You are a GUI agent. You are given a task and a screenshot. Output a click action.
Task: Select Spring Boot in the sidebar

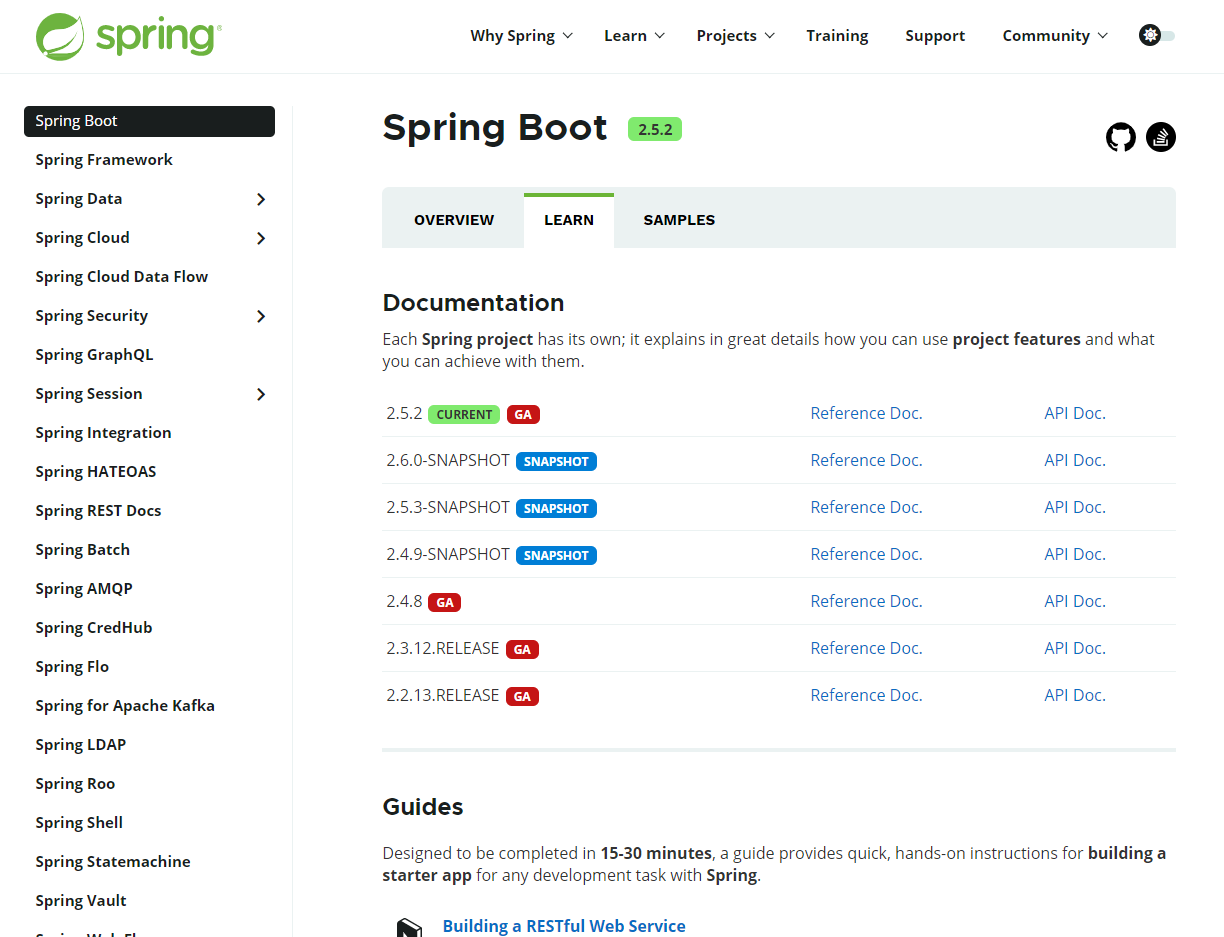pyautogui.click(x=149, y=121)
